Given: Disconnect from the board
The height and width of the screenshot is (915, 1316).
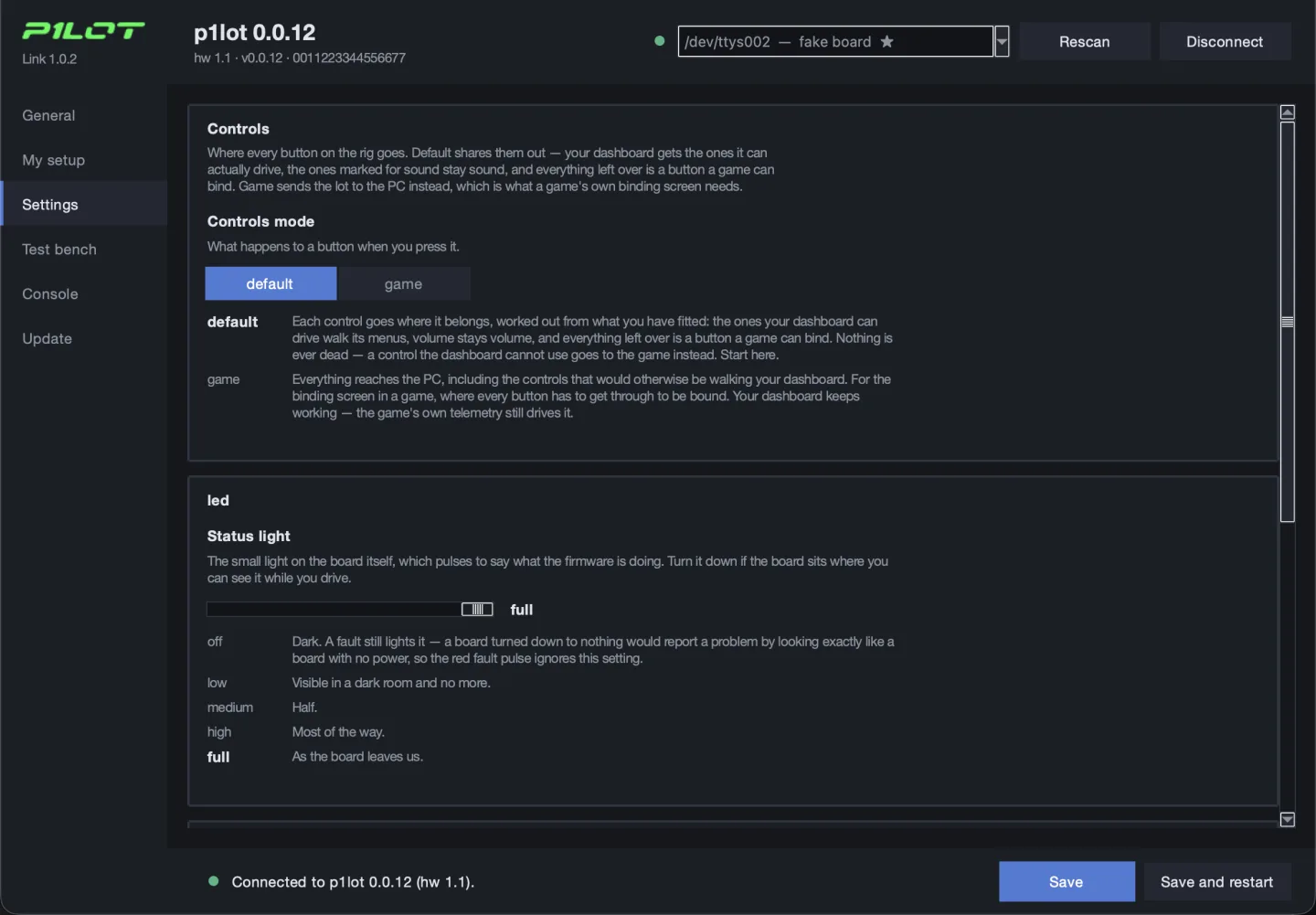Looking at the screenshot, I should tap(1225, 41).
